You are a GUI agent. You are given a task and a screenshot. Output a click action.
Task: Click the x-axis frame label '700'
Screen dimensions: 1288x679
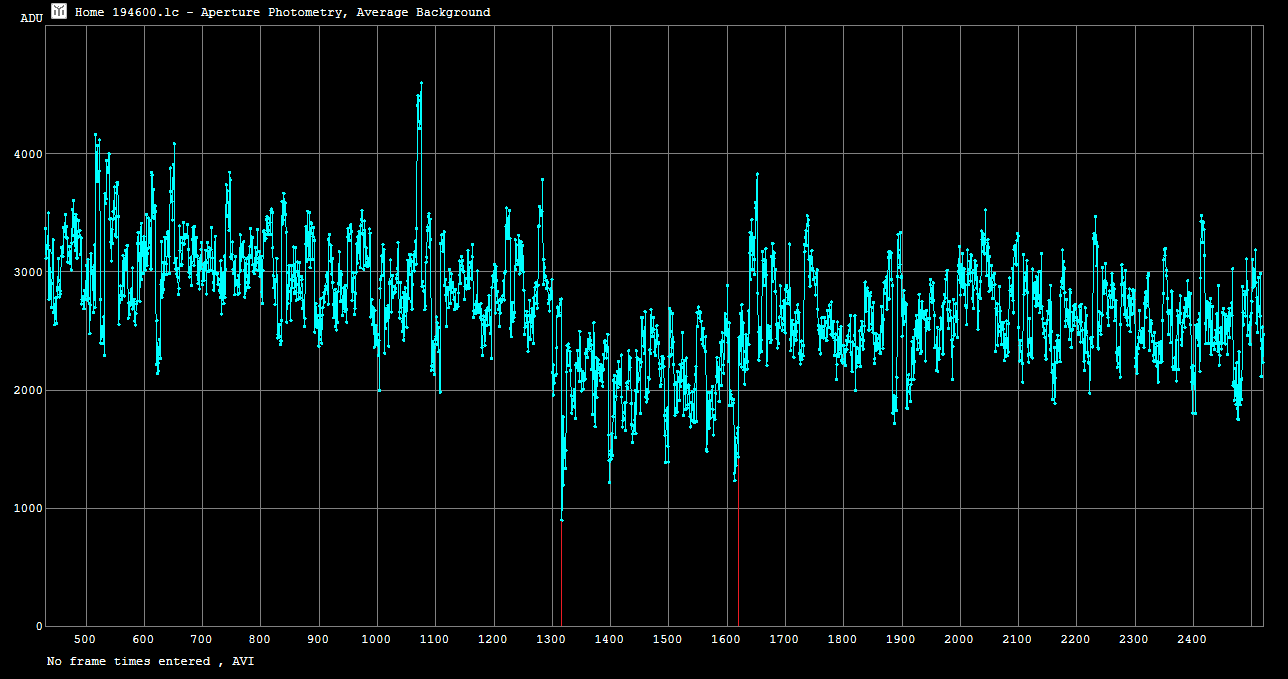202,639
